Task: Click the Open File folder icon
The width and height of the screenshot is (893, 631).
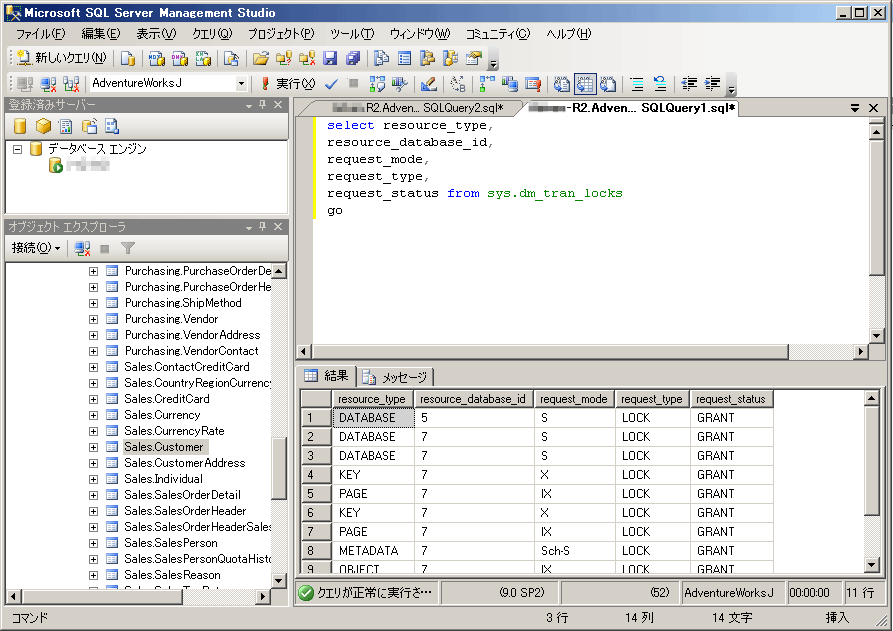Action: [x=261, y=58]
